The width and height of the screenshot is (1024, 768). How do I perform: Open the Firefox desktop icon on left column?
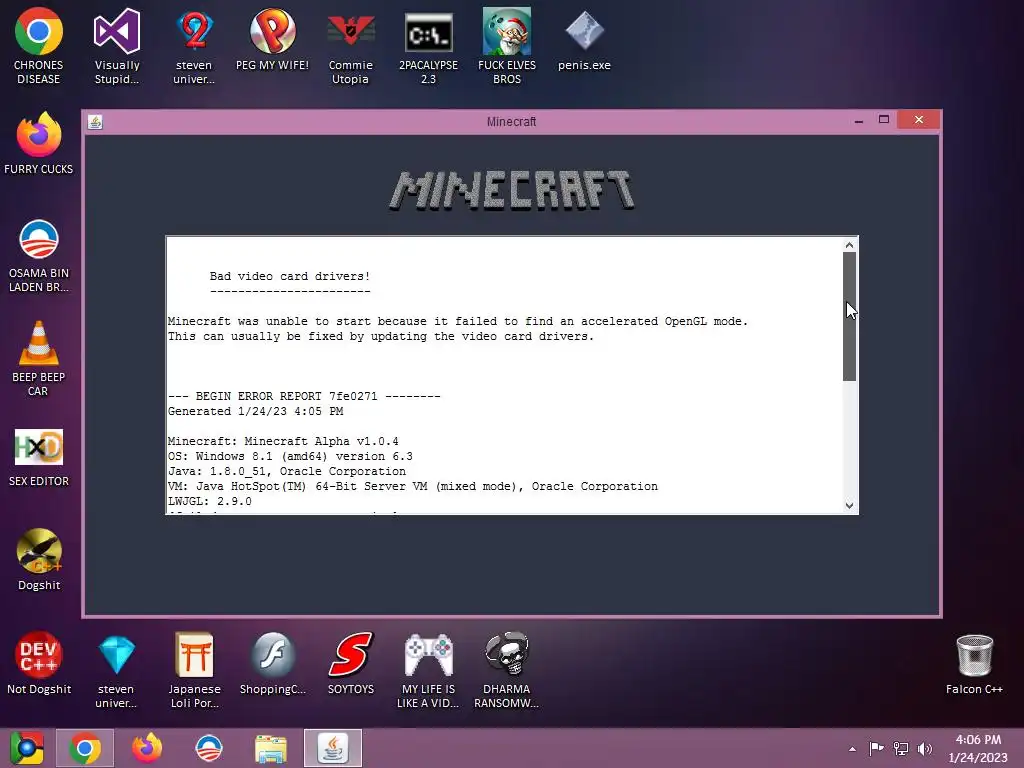coord(39,143)
